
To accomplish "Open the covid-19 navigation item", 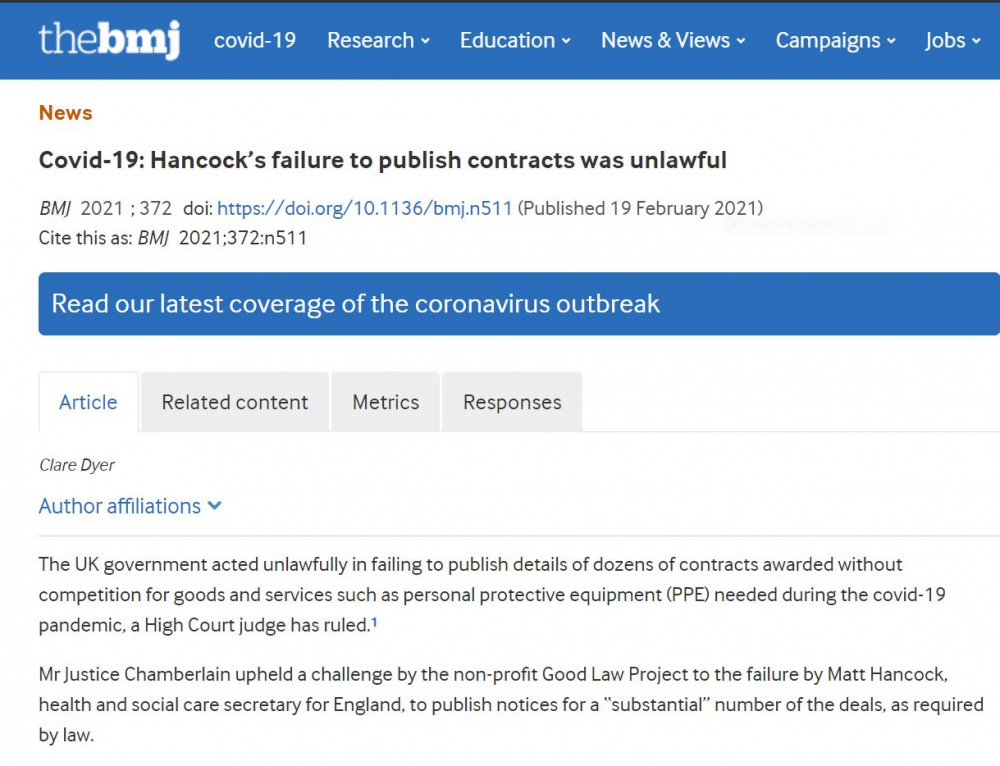I will pyautogui.click(x=254, y=40).
